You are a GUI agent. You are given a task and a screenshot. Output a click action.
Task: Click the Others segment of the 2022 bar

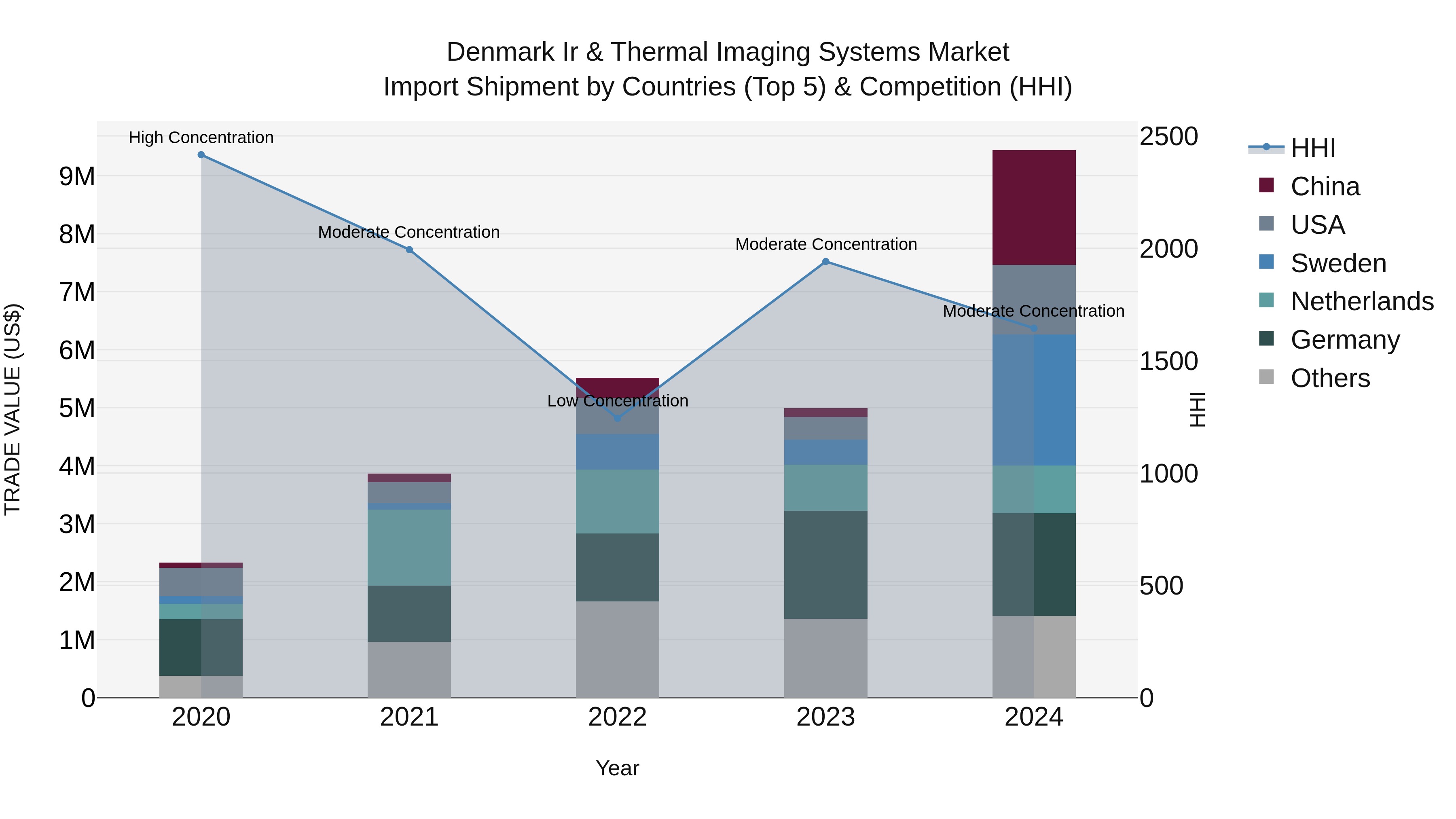click(617, 650)
